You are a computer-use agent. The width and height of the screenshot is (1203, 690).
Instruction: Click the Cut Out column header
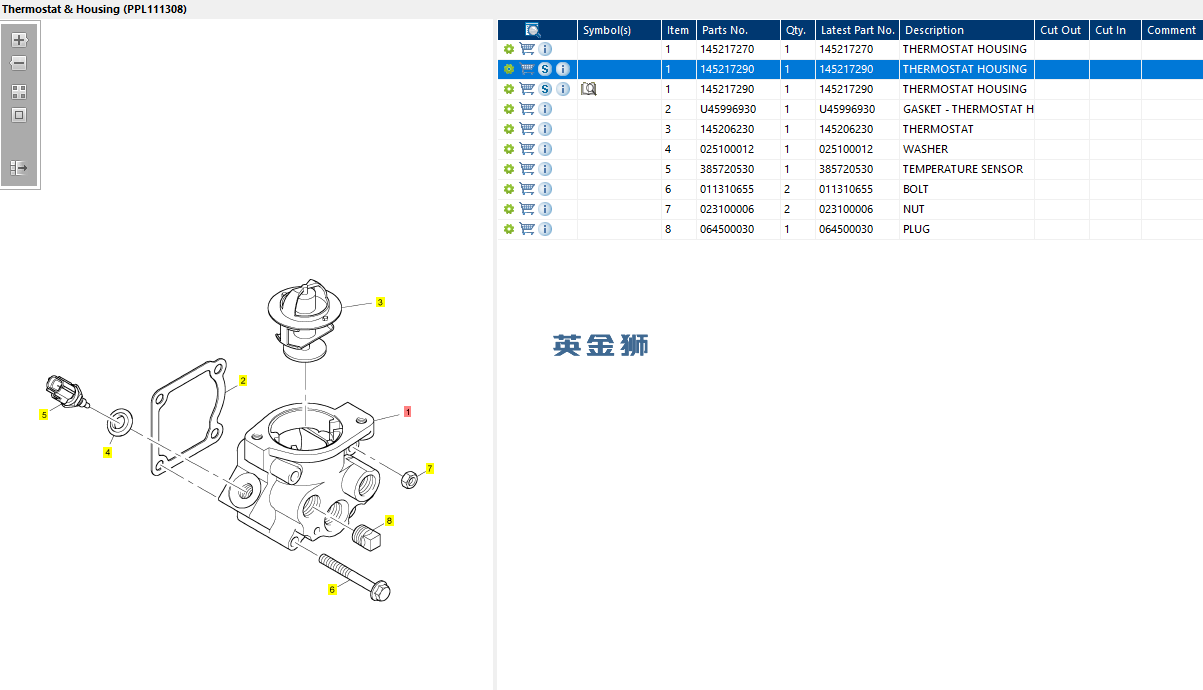coord(1062,30)
